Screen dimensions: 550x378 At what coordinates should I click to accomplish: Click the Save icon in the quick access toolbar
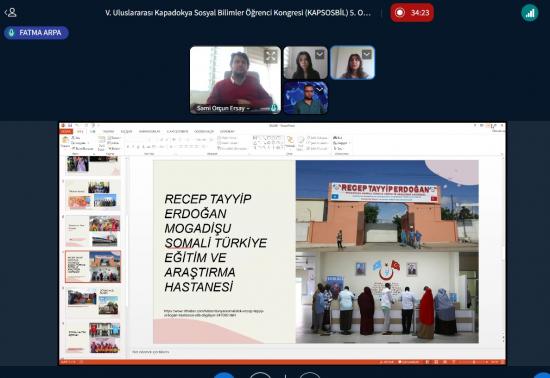coord(70,125)
